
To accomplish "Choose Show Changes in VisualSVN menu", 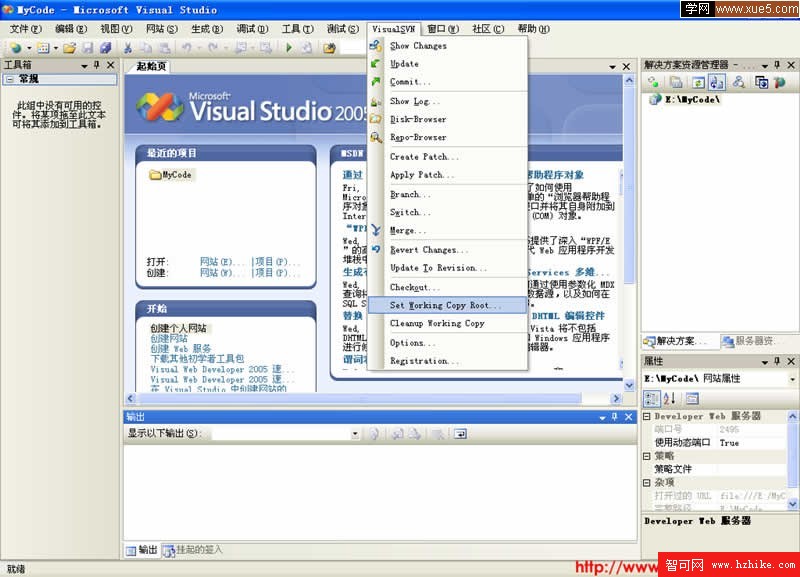I will [x=447, y=46].
